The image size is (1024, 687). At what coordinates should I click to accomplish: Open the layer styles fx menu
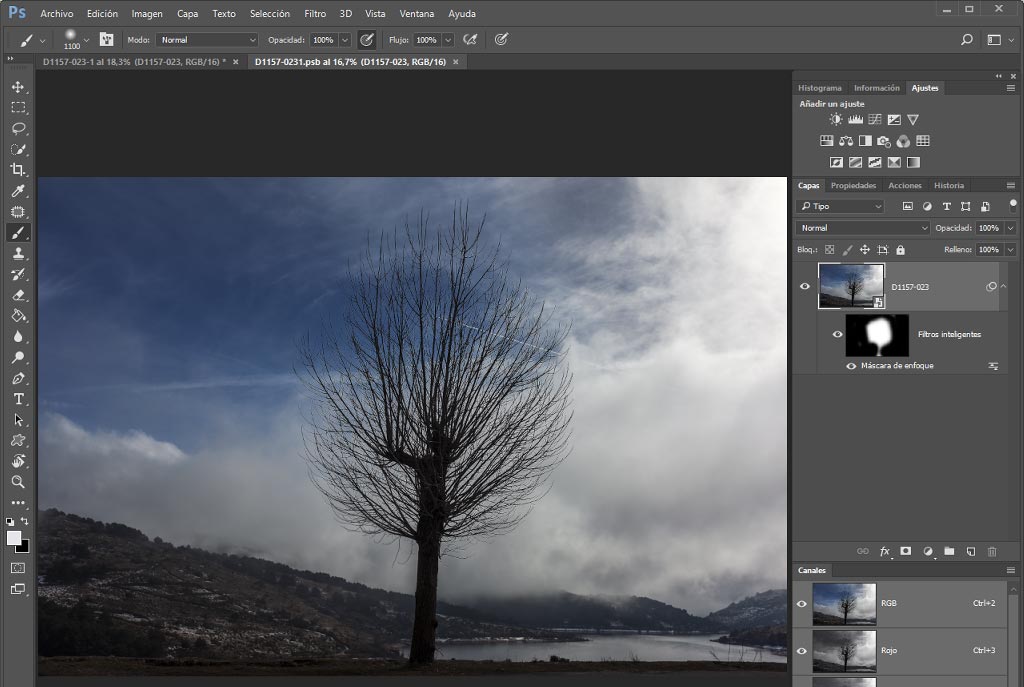(885, 551)
